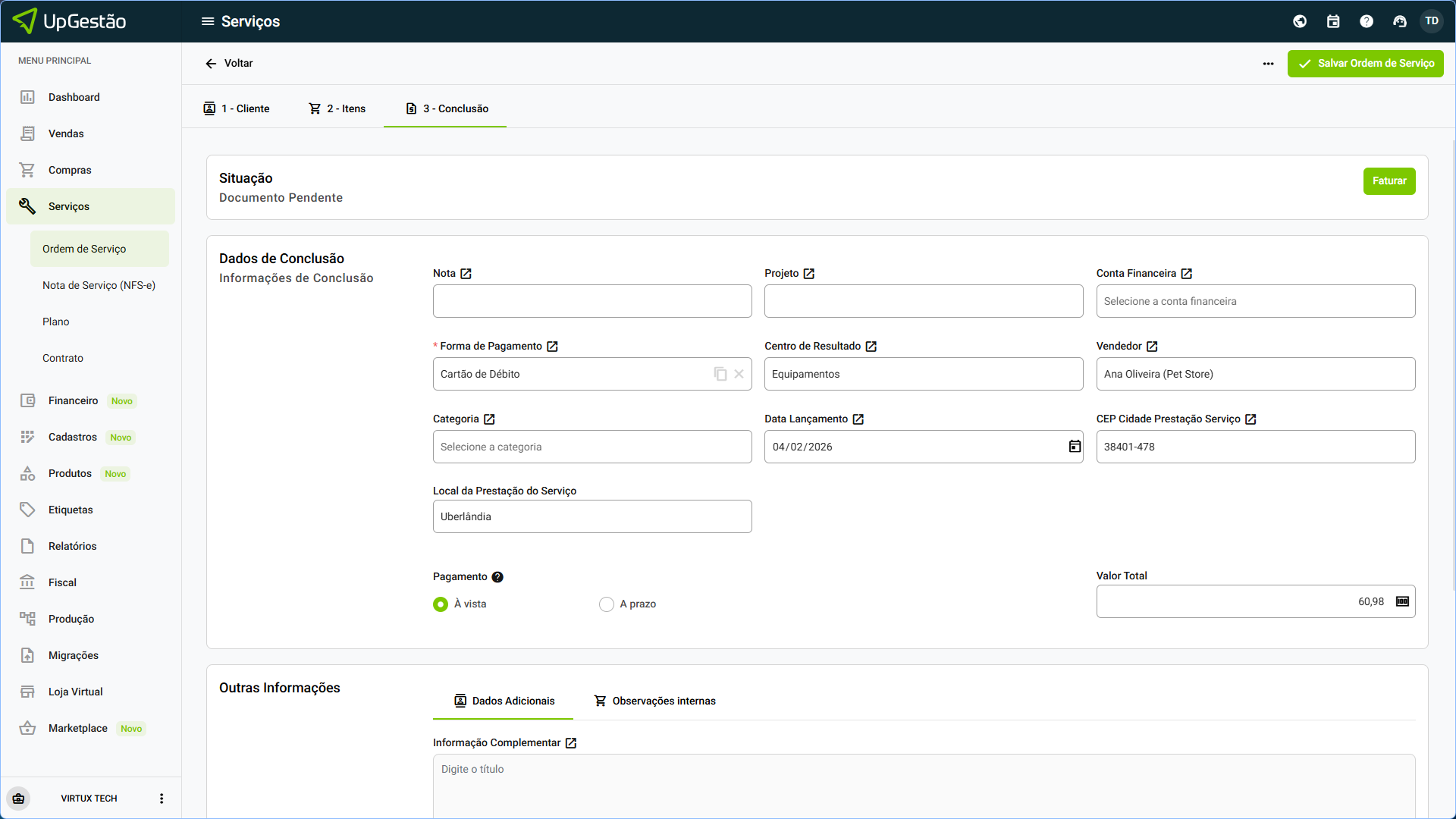
Task: Open the three-dots more options menu
Action: (x=1268, y=64)
